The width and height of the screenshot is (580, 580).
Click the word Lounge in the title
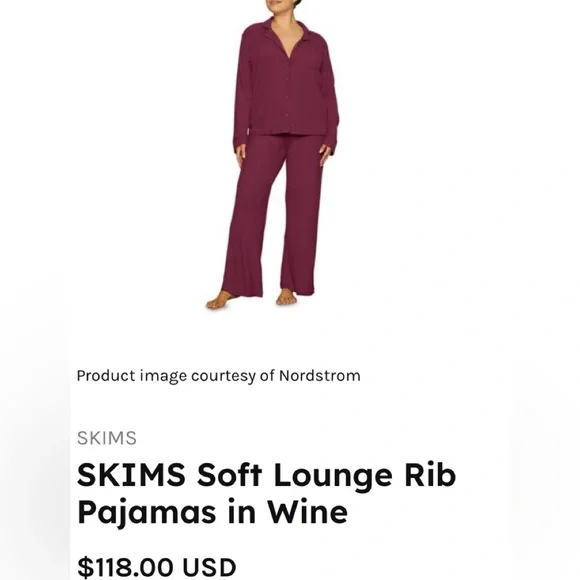coord(333,477)
